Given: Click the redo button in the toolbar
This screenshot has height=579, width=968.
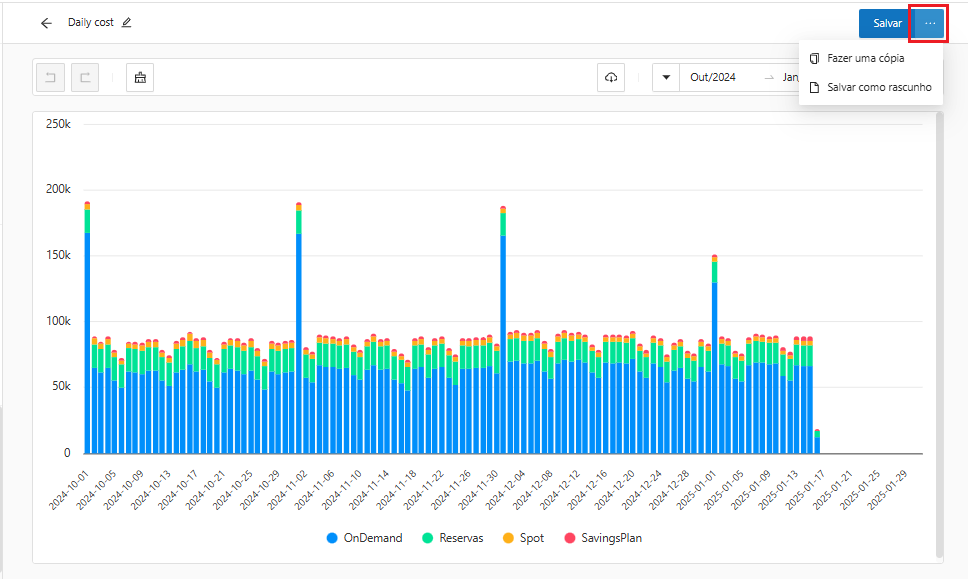Looking at the screenshot, I should pyautogui.click(x=85, y=77).
